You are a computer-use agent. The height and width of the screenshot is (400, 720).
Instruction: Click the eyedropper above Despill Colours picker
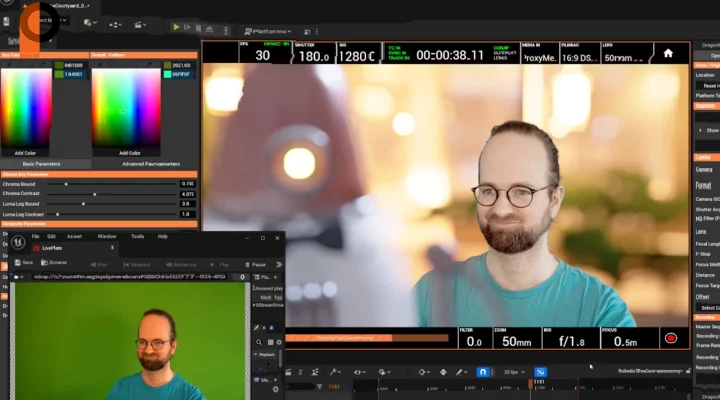click(x=151, y=64)
